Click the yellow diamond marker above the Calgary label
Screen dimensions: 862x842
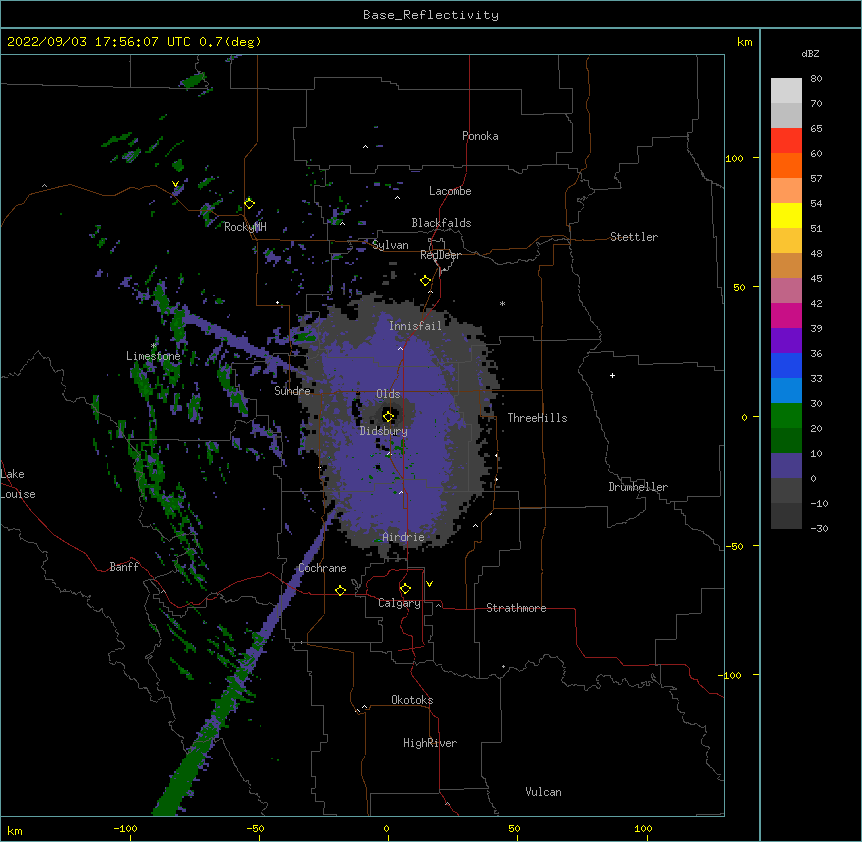405,589
